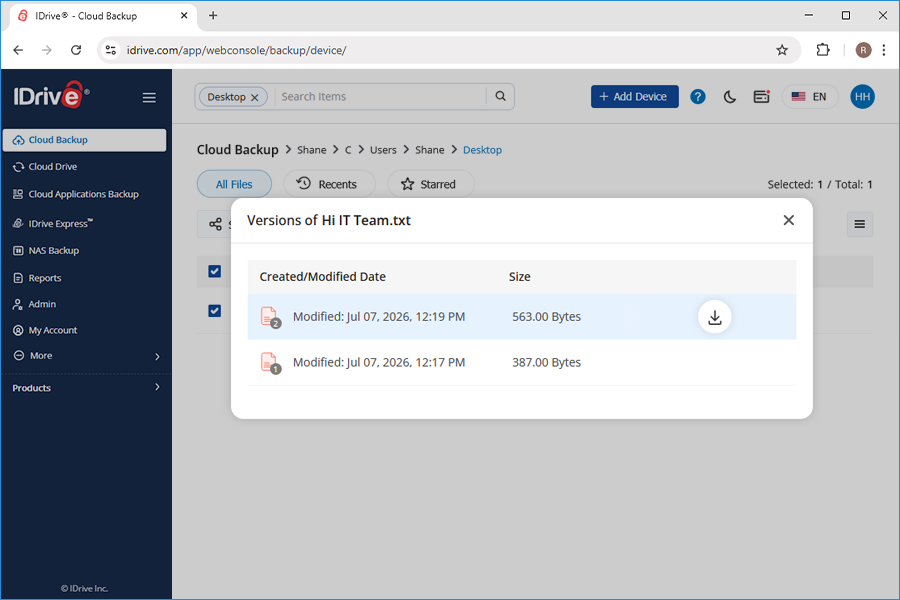Viewport: 900px width, 600px height.
Task: Go to Users breadcrumb
Action: coord(383,150)
